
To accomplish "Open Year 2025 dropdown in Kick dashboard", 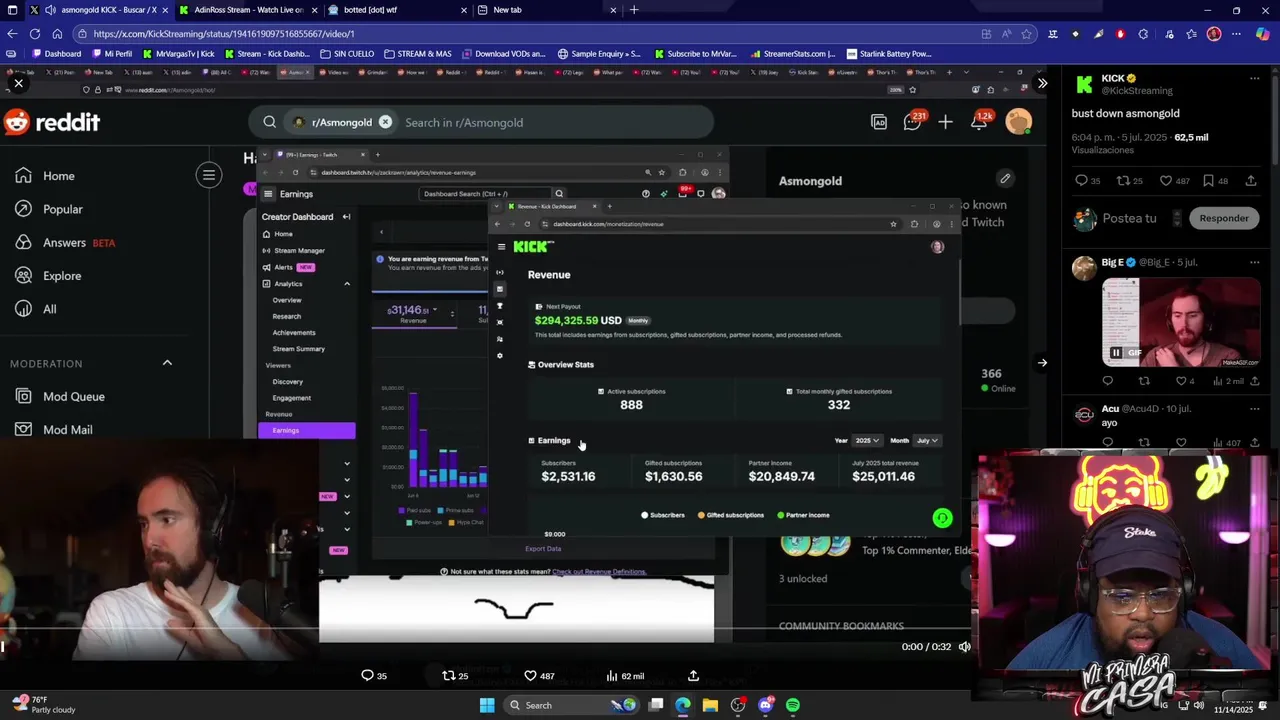I will 866,441.
